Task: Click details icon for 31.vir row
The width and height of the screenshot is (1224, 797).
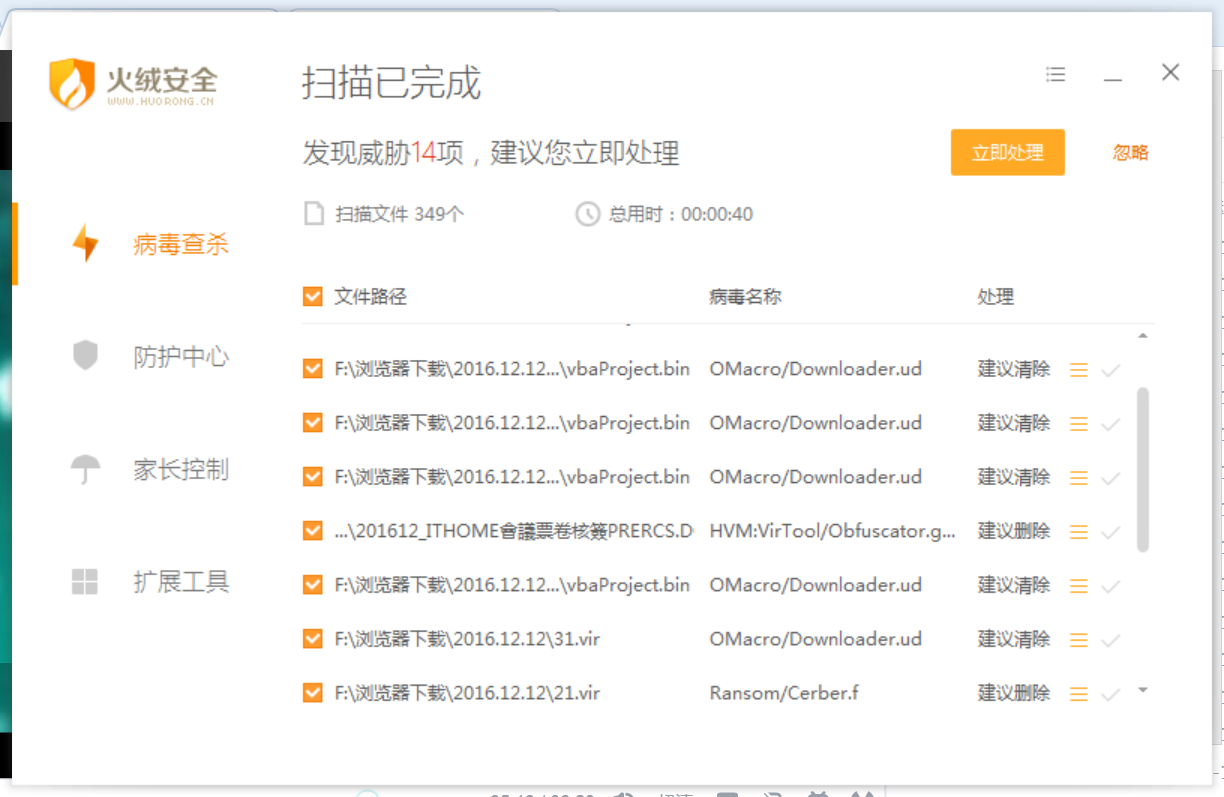Action: click(1078, 640)
